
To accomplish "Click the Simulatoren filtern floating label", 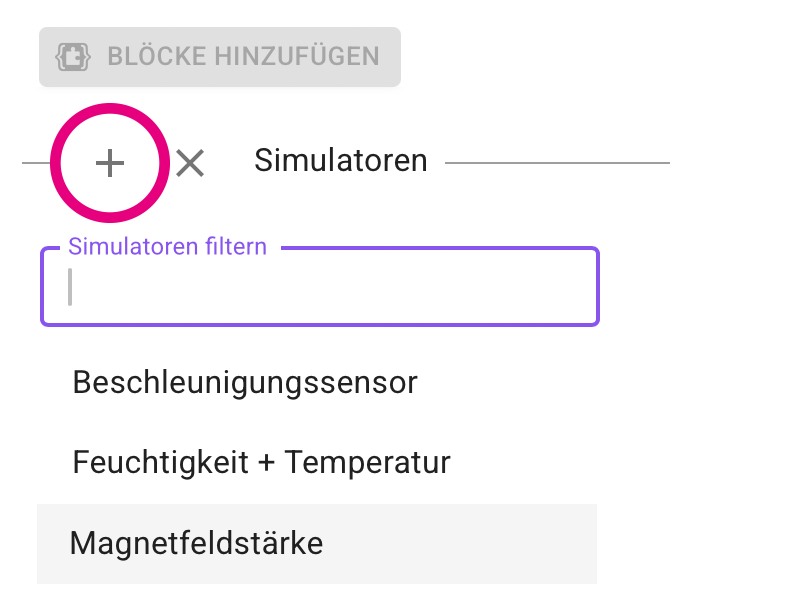I will pyautogui.click(x=167, y=246).
